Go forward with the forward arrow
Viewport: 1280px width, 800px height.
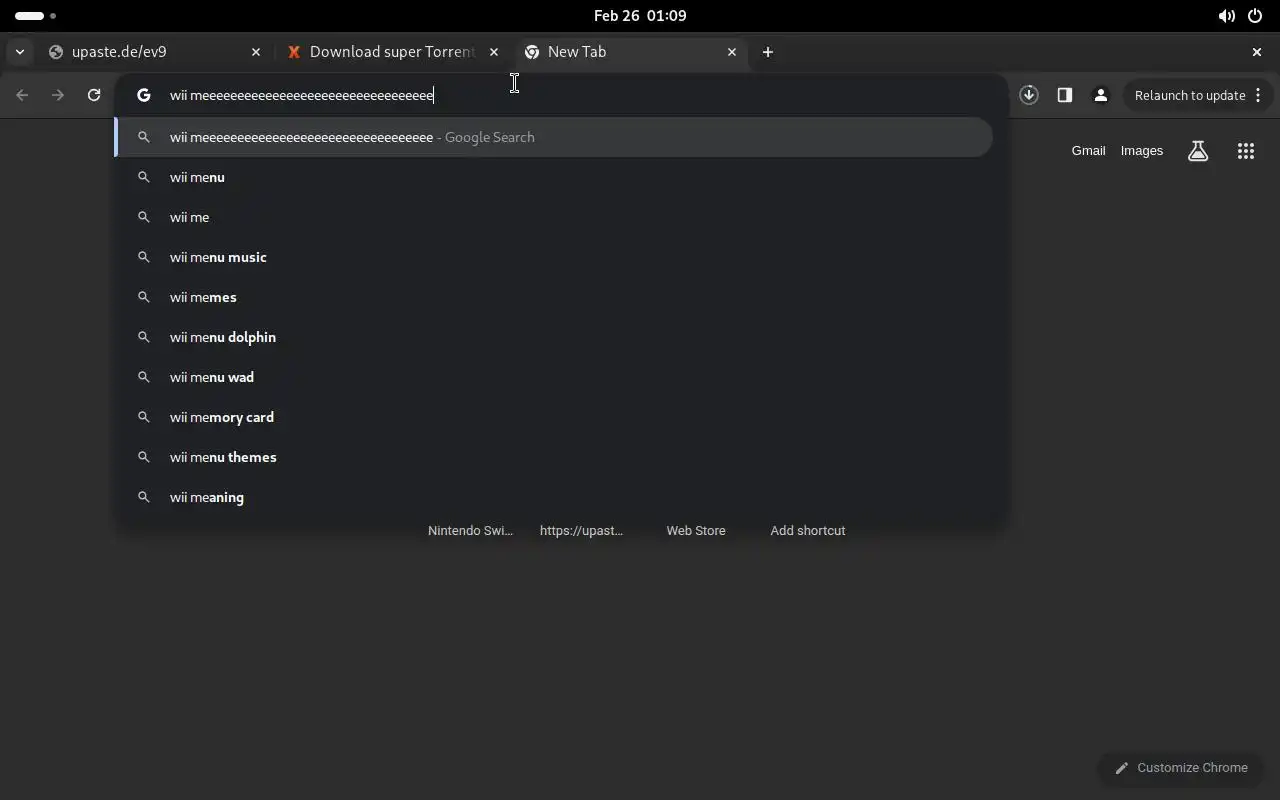pyautogui.click(x=58, y=95)
